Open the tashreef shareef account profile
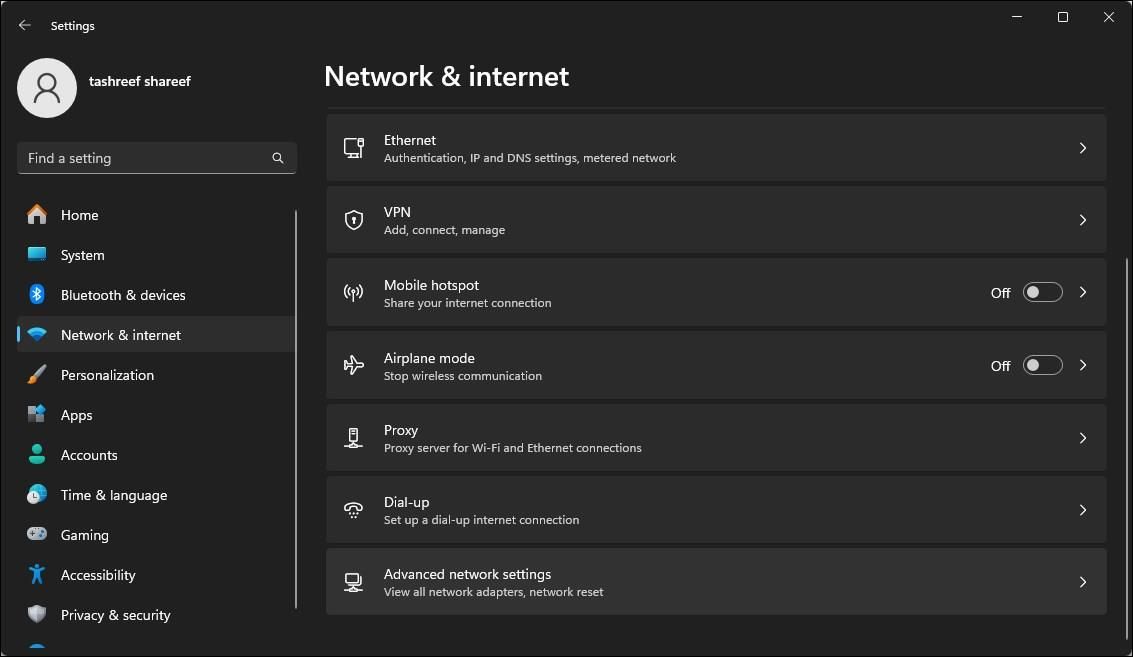 47,88
